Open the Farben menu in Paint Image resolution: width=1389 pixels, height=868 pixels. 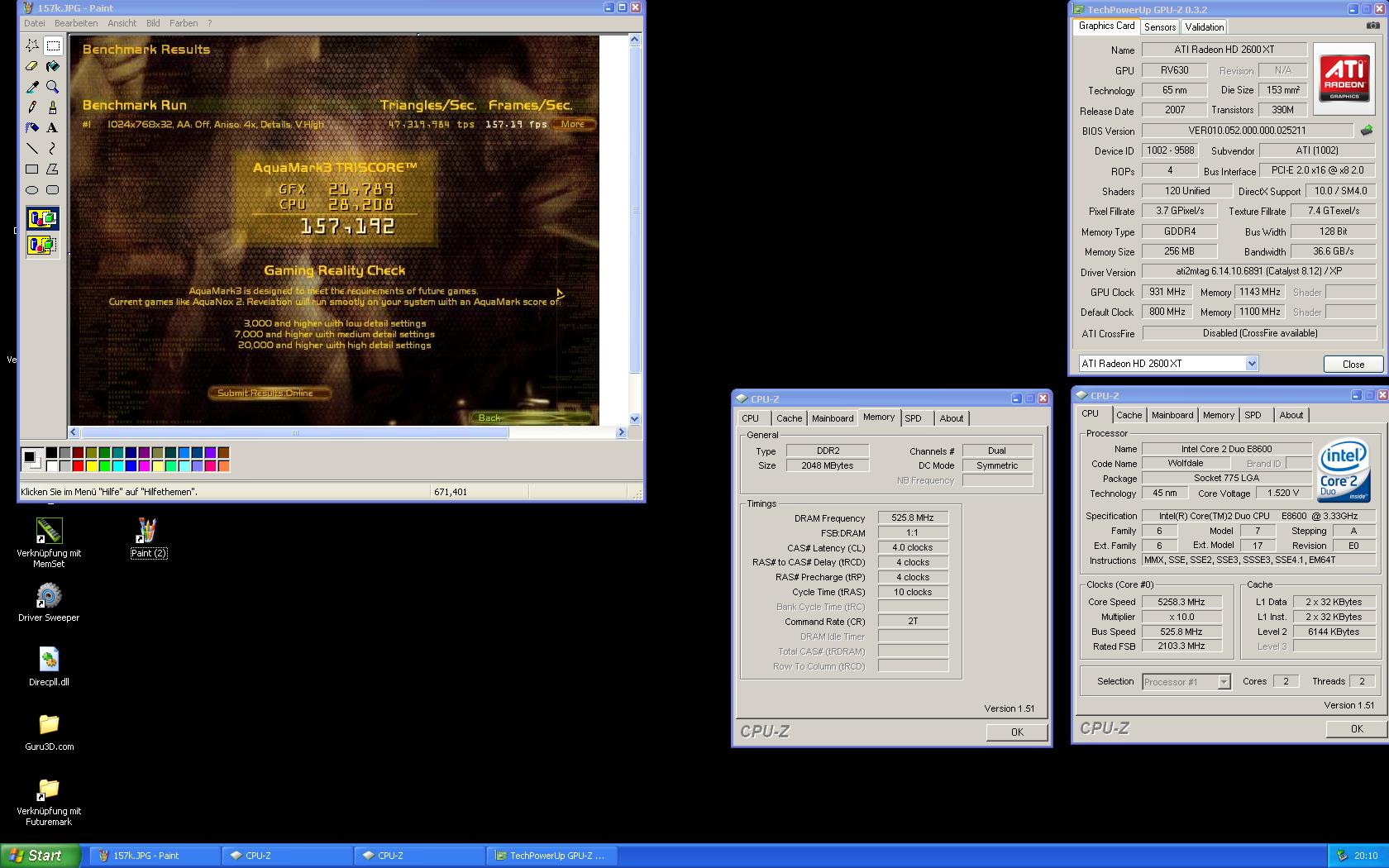pos(184,23)
